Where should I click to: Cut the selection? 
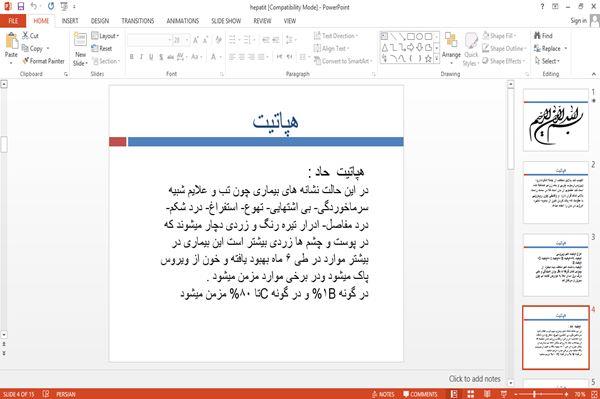point(30,36)
